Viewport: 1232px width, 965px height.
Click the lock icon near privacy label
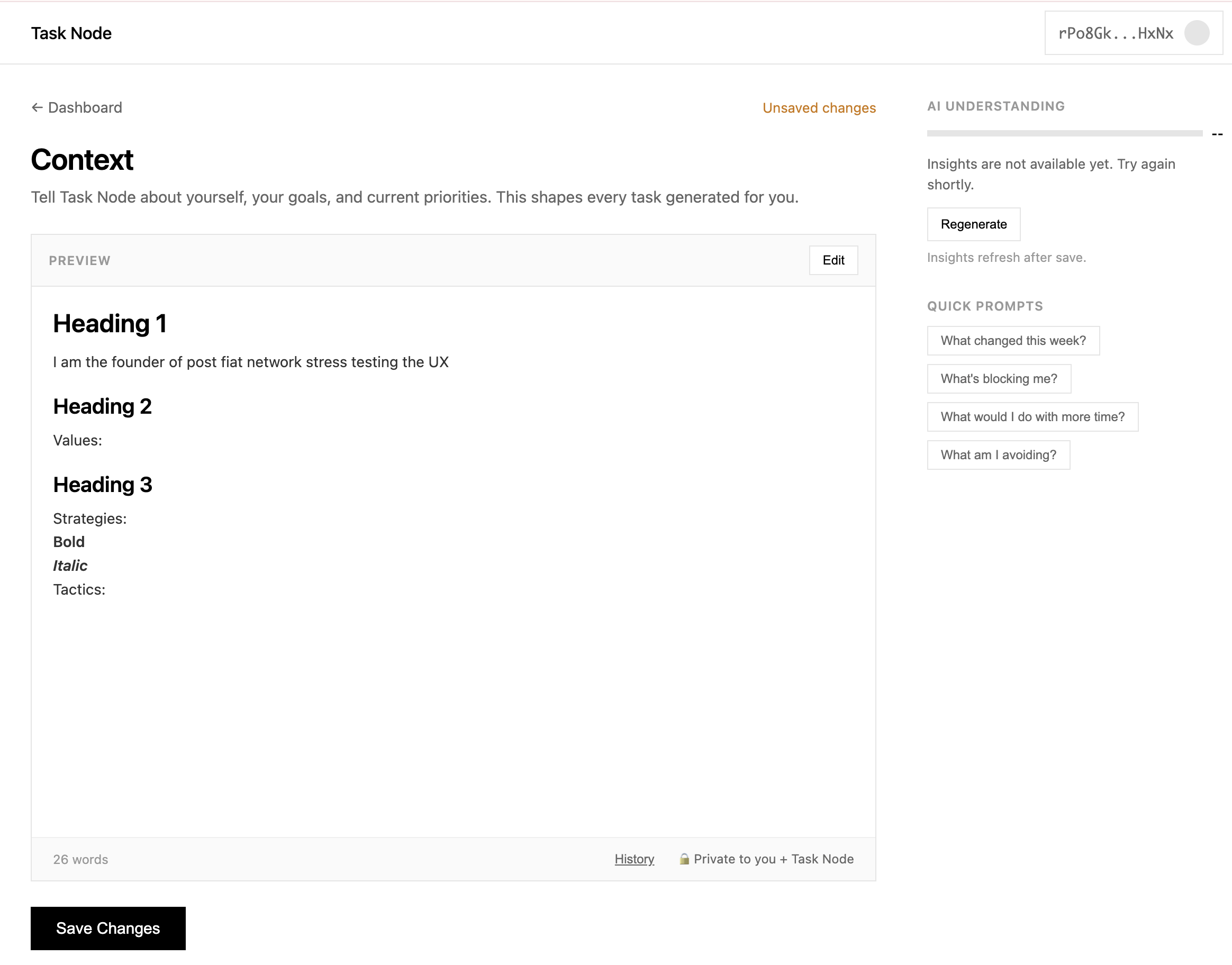coord(684,859)
